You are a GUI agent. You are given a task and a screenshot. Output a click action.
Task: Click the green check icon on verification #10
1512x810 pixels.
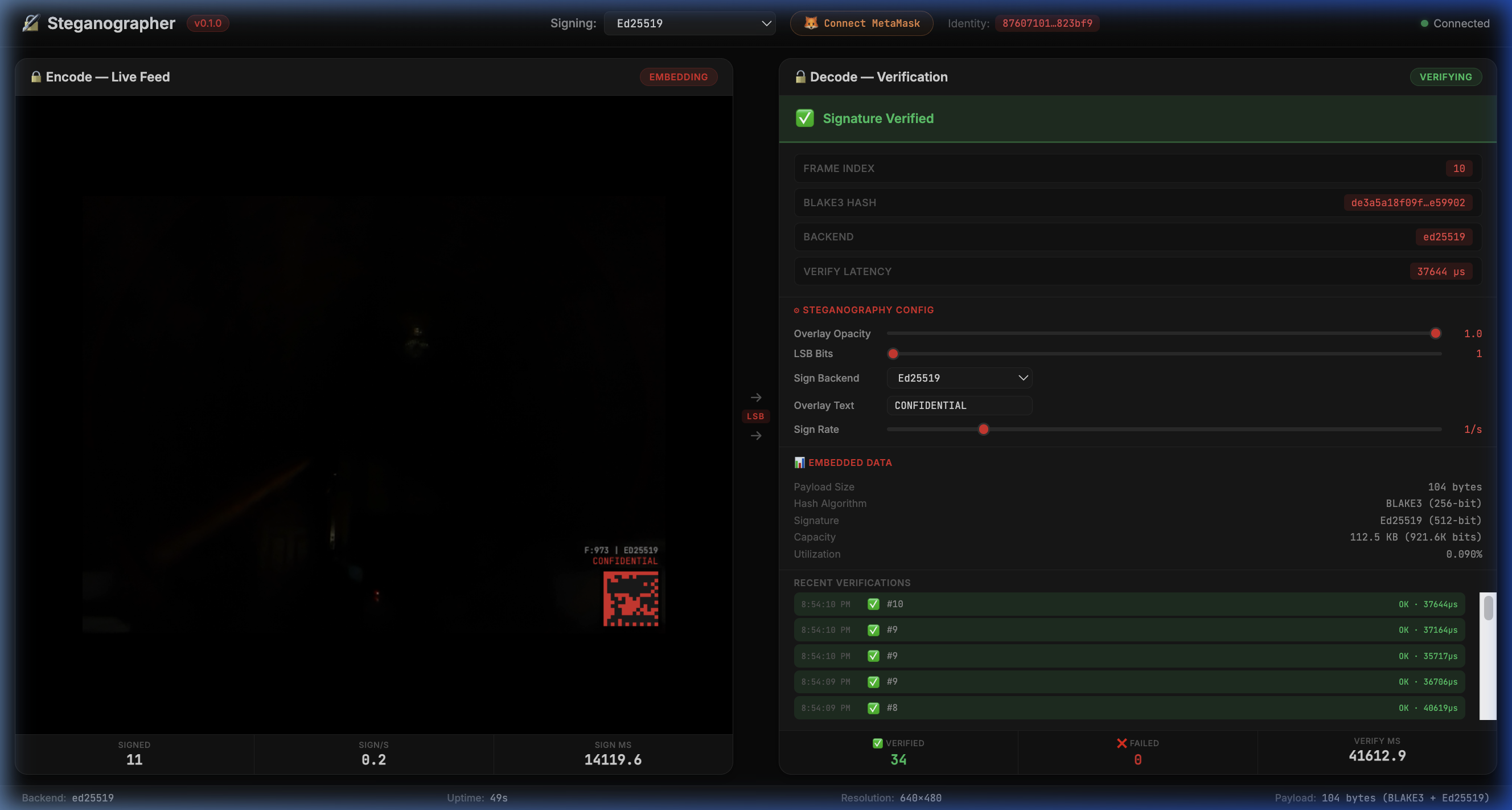click(x=873, y=604)
